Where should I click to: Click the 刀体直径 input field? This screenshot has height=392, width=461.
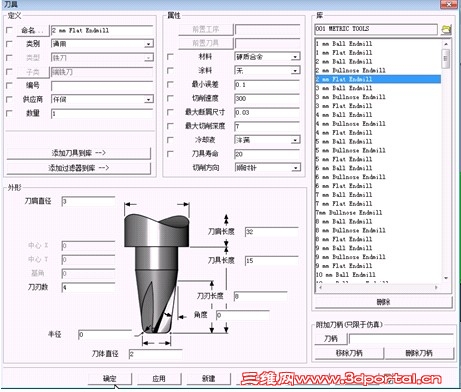(156, 354)
